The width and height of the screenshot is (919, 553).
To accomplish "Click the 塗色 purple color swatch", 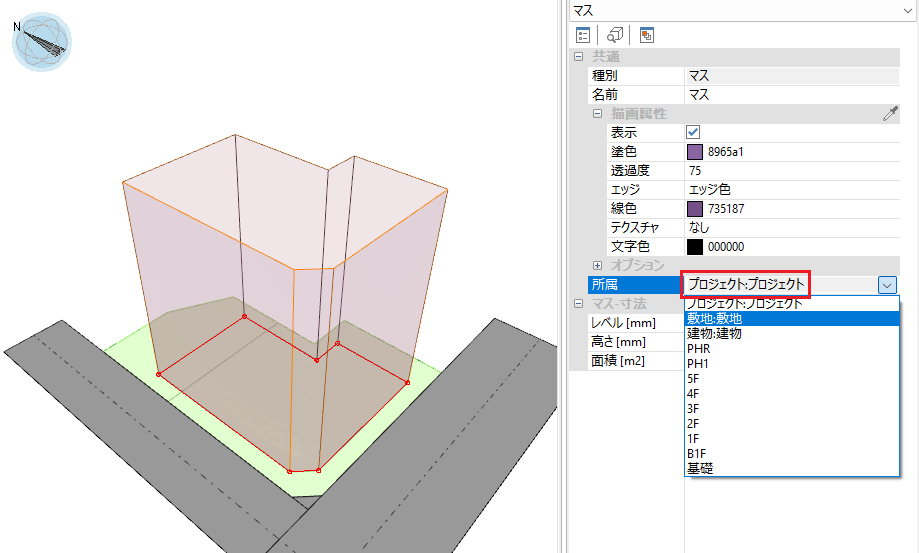I will click(x=695, y=152).
